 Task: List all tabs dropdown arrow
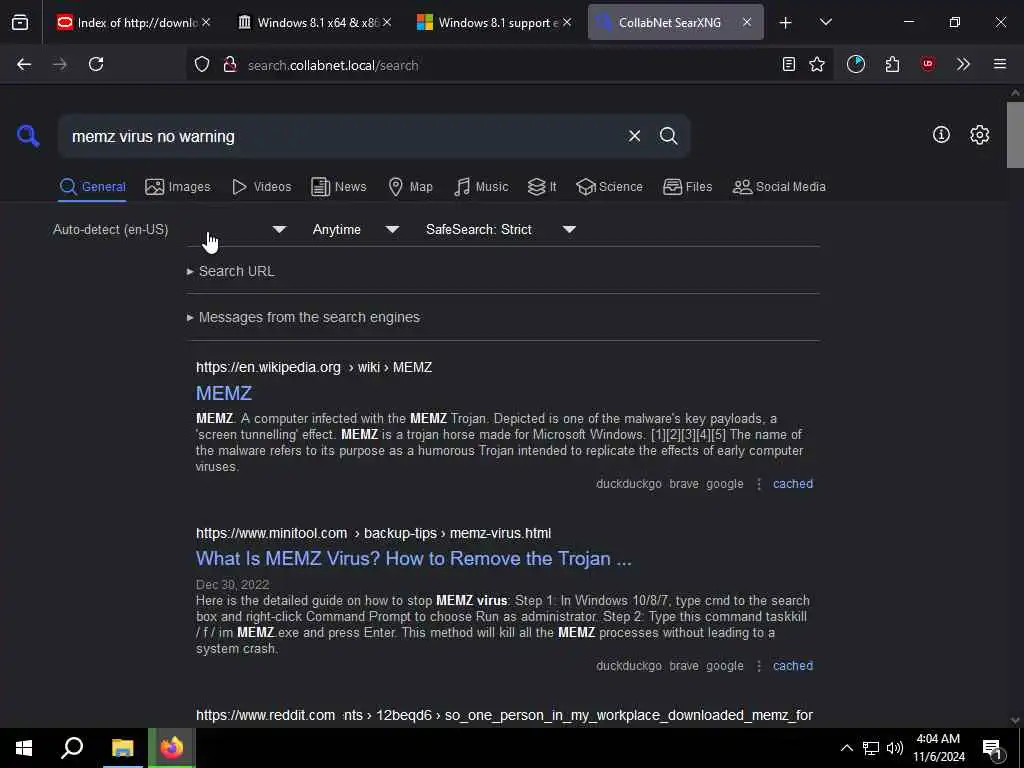pos(825,22)
